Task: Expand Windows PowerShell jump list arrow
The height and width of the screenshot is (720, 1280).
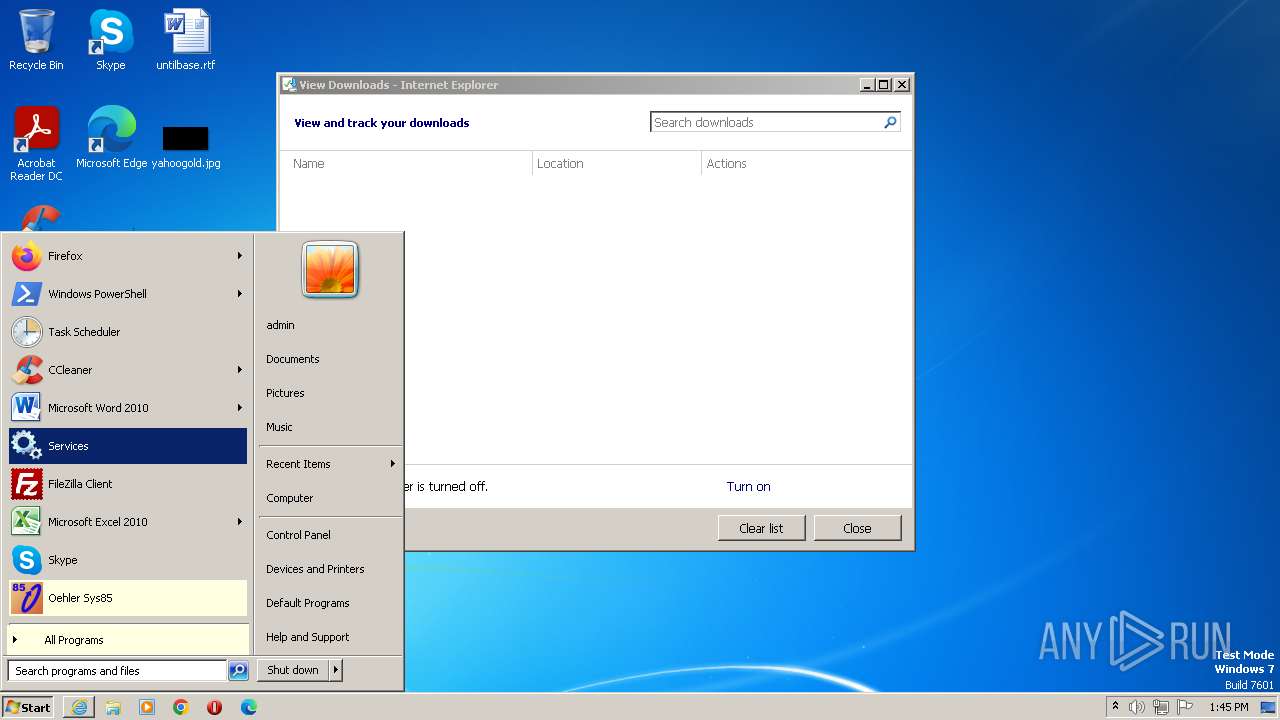Action: tap(240, 294)
